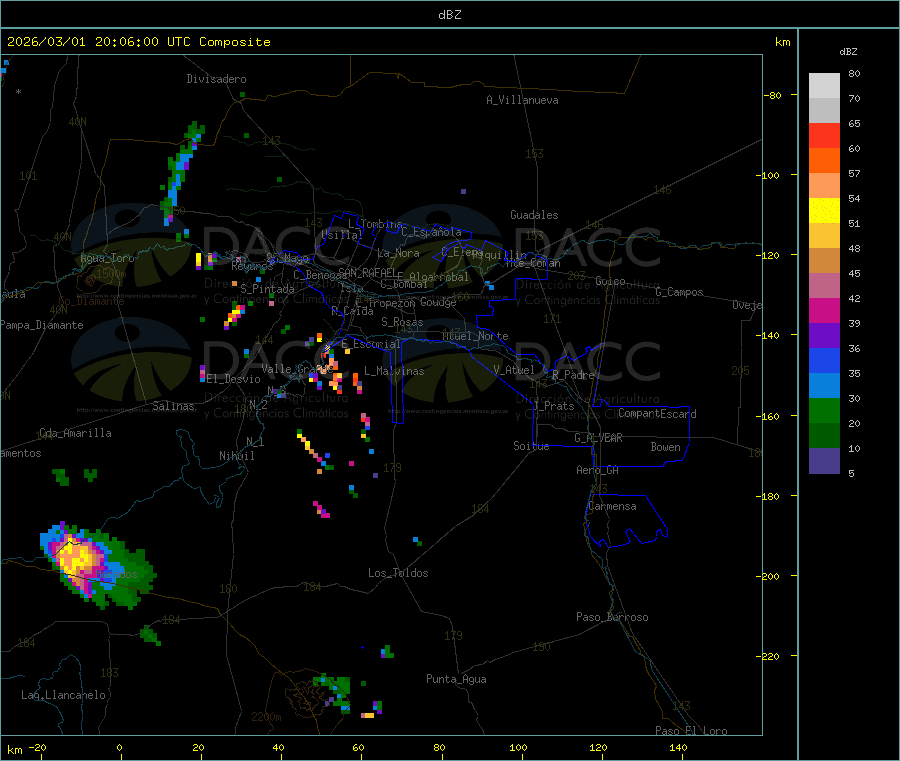Click the yellow 51-54 dBZ legend swatch
The height and width of the screenshot is (761, 900).
pos(824,211)
